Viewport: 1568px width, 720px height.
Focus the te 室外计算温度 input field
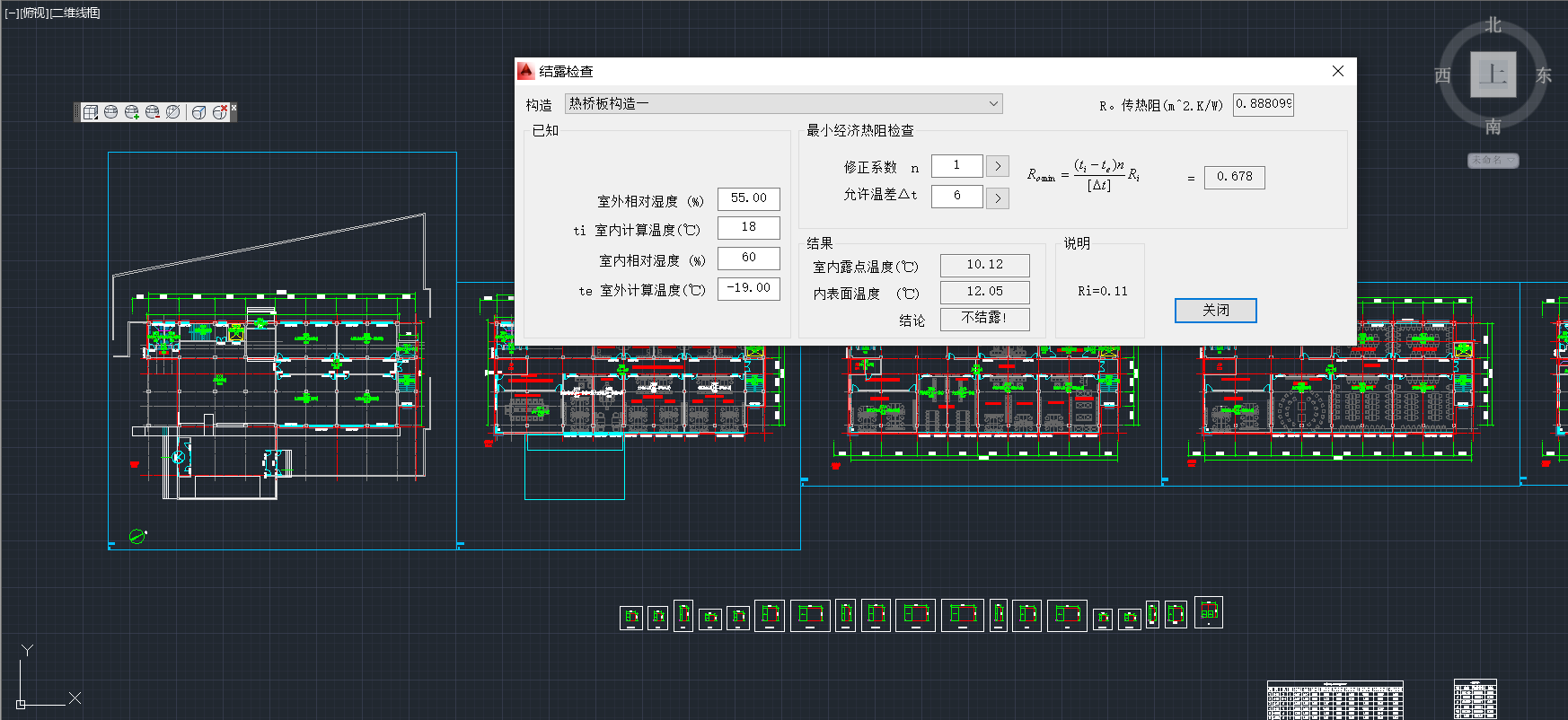[748, 288]
